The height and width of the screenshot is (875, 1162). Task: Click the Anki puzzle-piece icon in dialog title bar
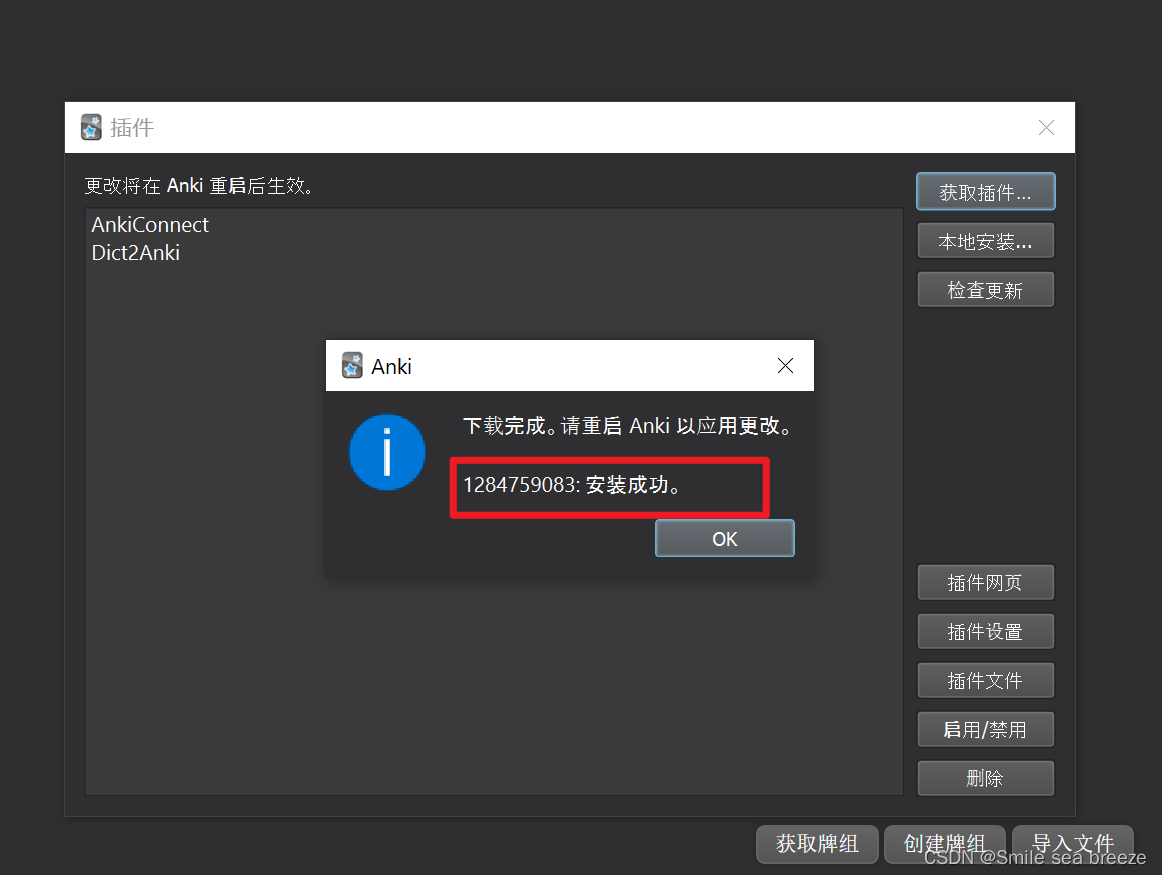(x=352, y=365)
